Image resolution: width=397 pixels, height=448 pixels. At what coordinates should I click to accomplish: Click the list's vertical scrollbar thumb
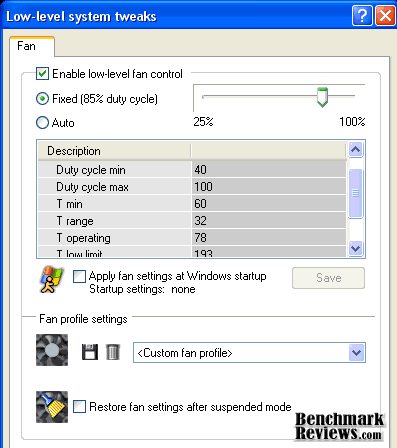coord(356,193)
